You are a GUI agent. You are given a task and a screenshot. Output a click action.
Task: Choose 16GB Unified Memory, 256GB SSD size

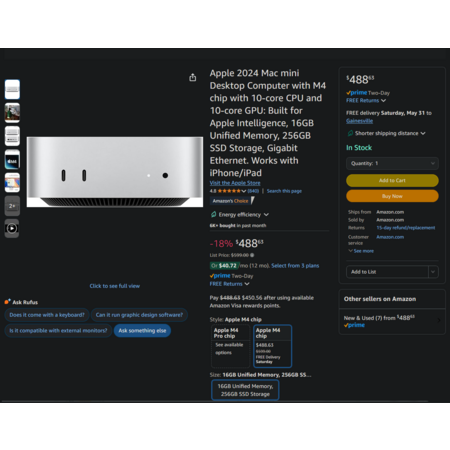pyautogui.click(x=245, y=390)
